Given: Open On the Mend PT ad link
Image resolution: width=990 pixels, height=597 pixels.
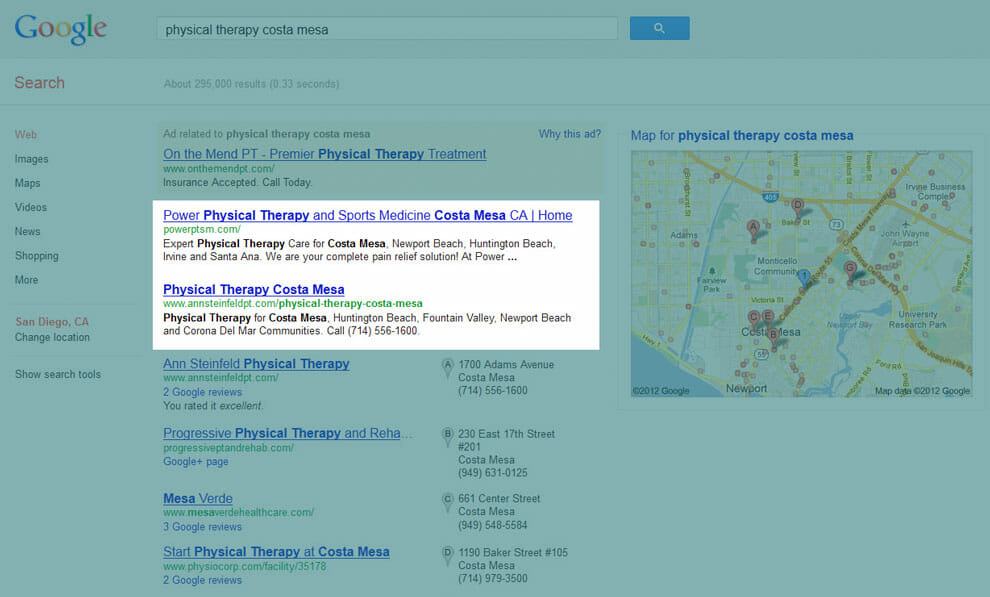Looking at the screenshot, I should 325,154.
